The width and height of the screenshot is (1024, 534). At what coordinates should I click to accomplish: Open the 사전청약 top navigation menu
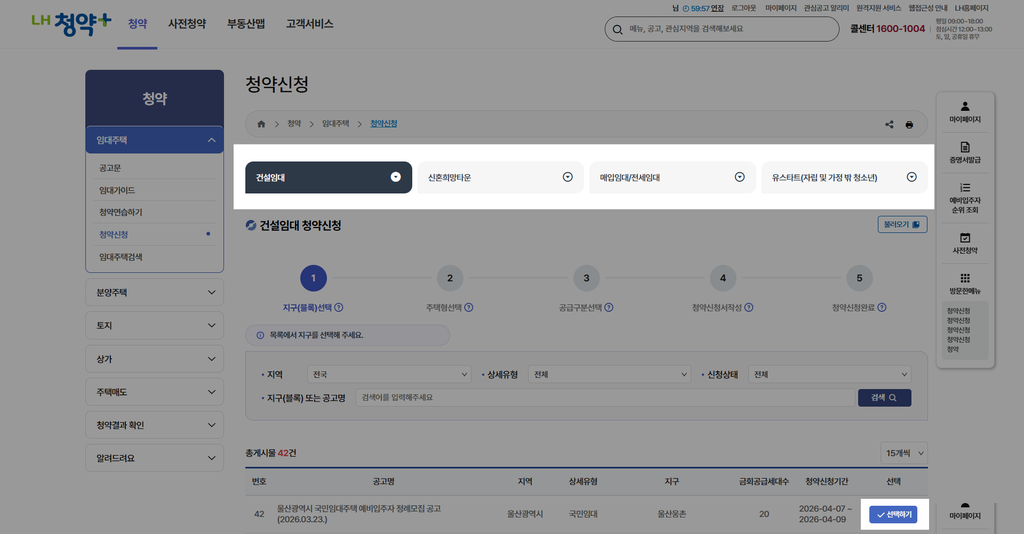coord(187,24)
